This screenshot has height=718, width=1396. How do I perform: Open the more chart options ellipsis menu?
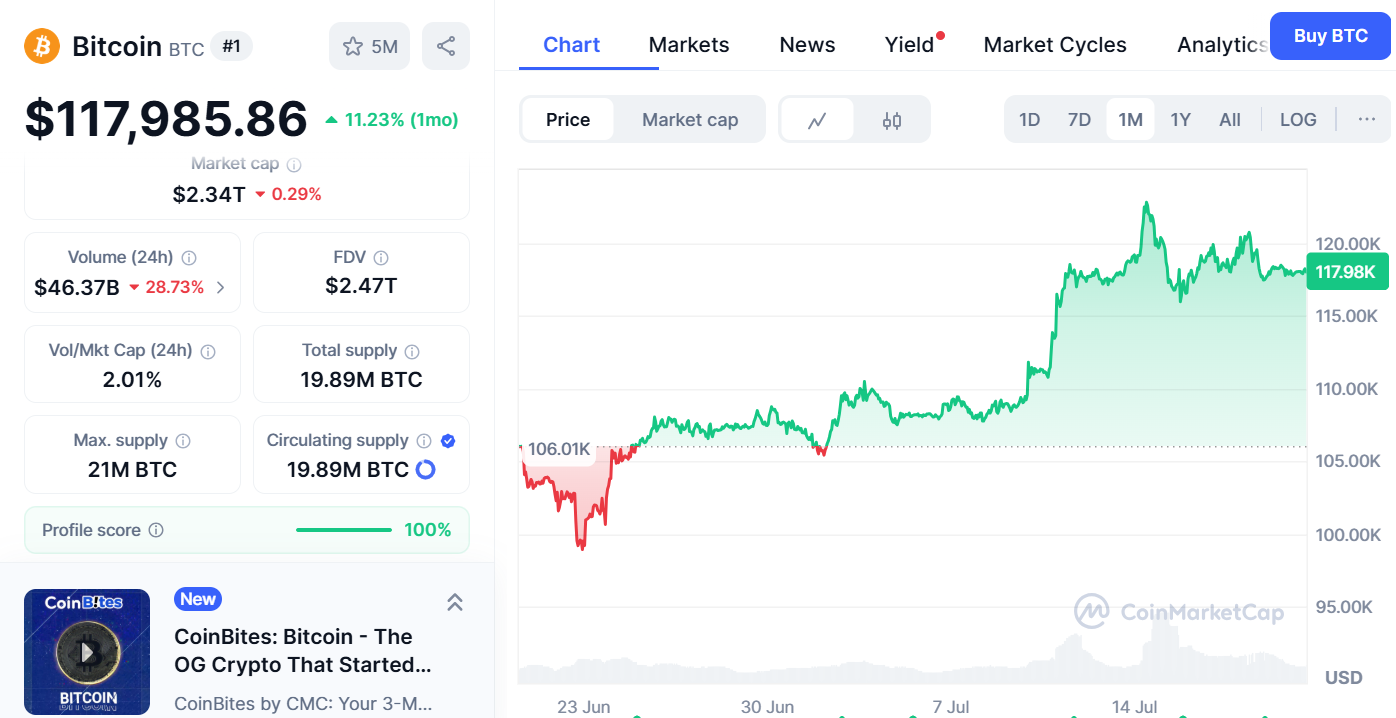(x=1367, y=120)
